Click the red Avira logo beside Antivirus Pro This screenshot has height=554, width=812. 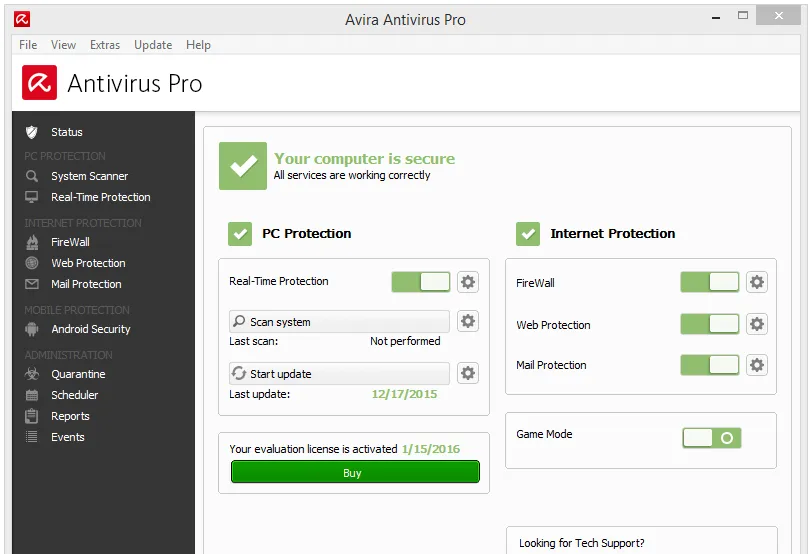pyautogui.click(x=39, y=82)
